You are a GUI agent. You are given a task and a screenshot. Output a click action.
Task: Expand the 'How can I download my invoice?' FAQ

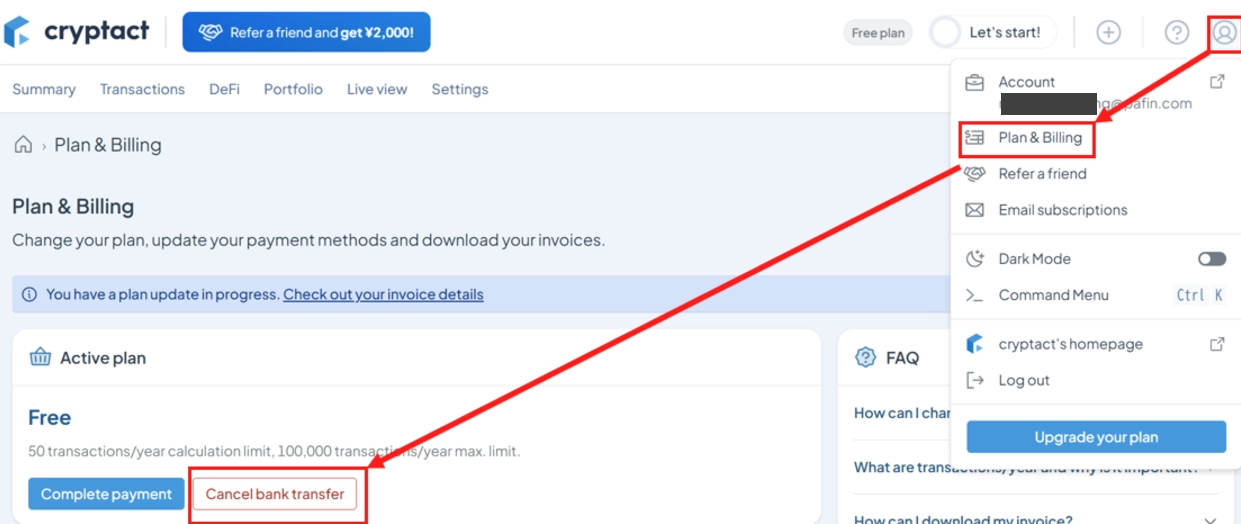pos(1036,520)
